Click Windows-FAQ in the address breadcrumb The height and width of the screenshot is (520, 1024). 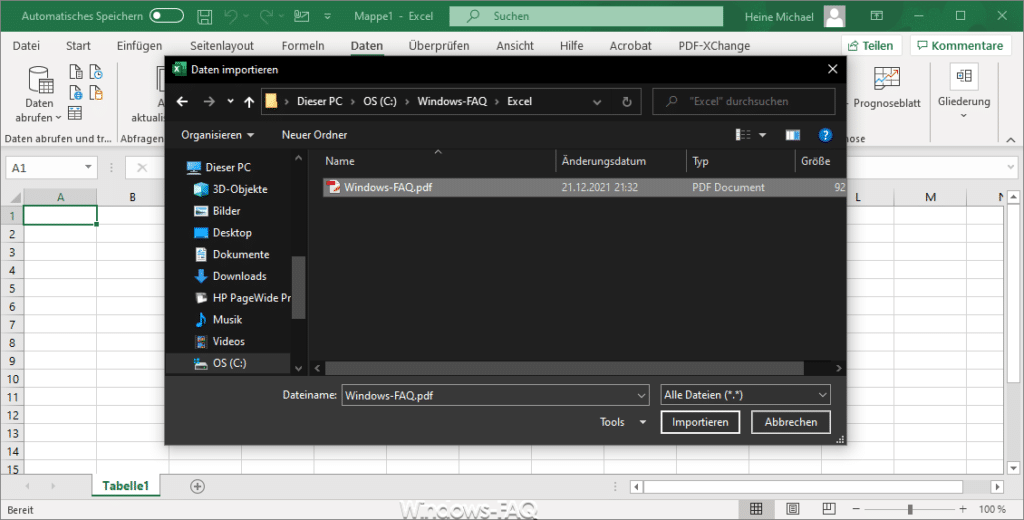(452, 101)
